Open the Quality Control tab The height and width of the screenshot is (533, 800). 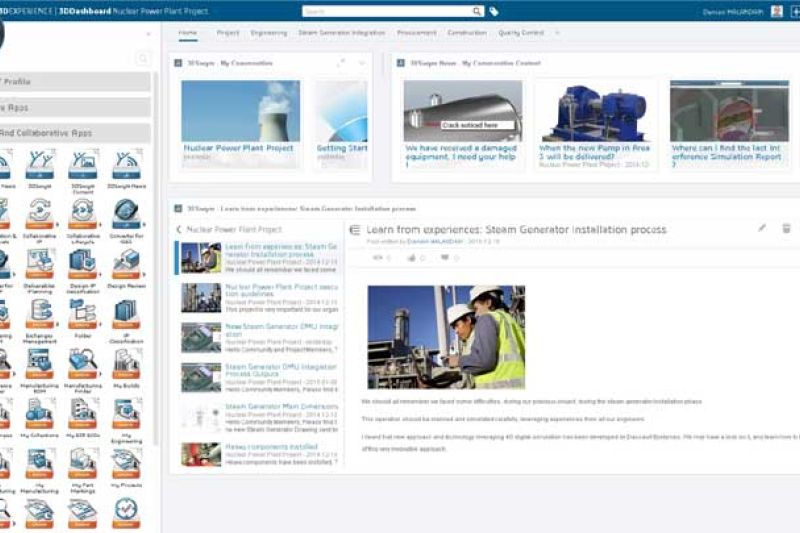[521, 33]
